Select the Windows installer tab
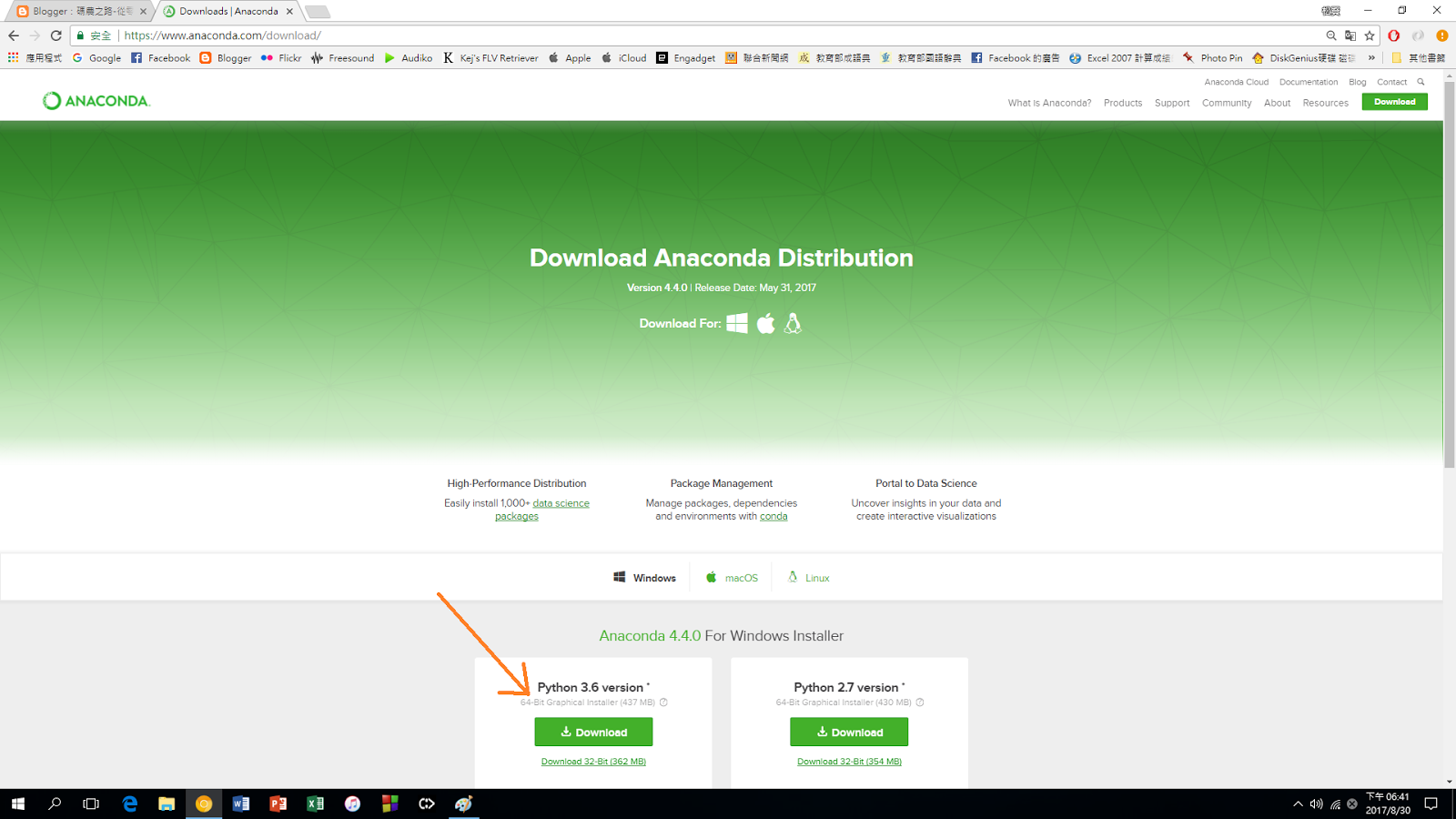 (644, 578)
